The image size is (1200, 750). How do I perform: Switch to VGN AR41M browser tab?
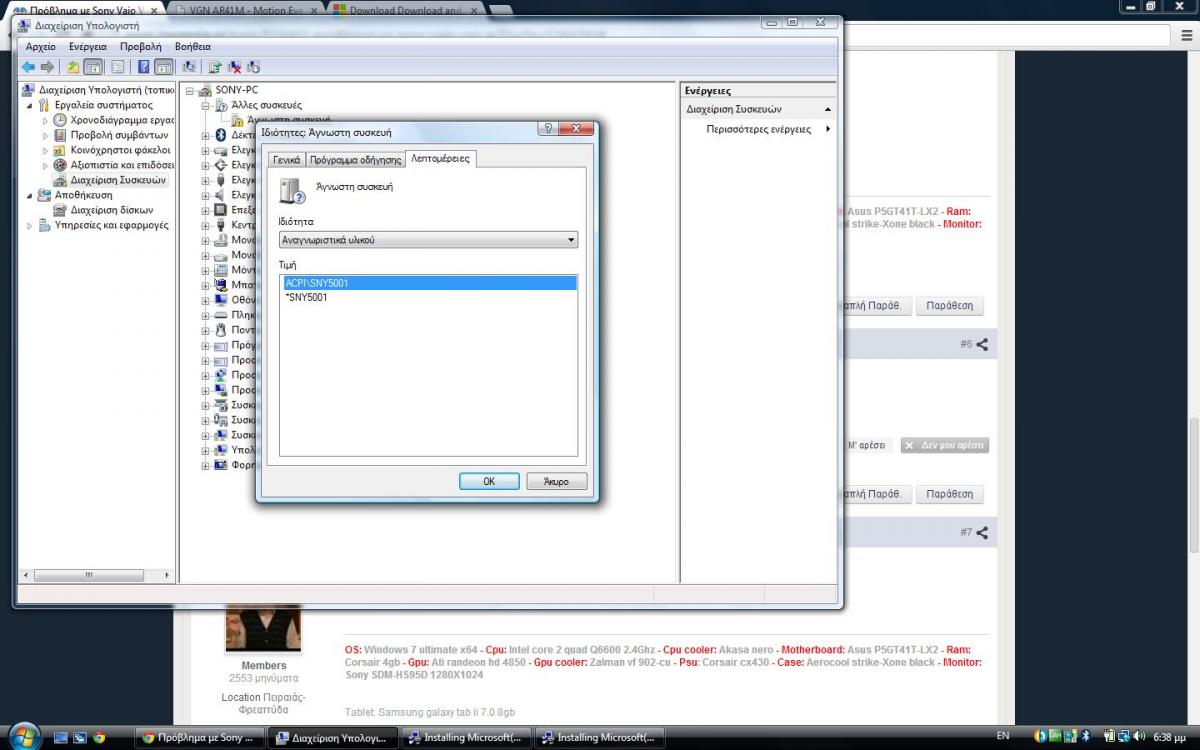point(245,9)
